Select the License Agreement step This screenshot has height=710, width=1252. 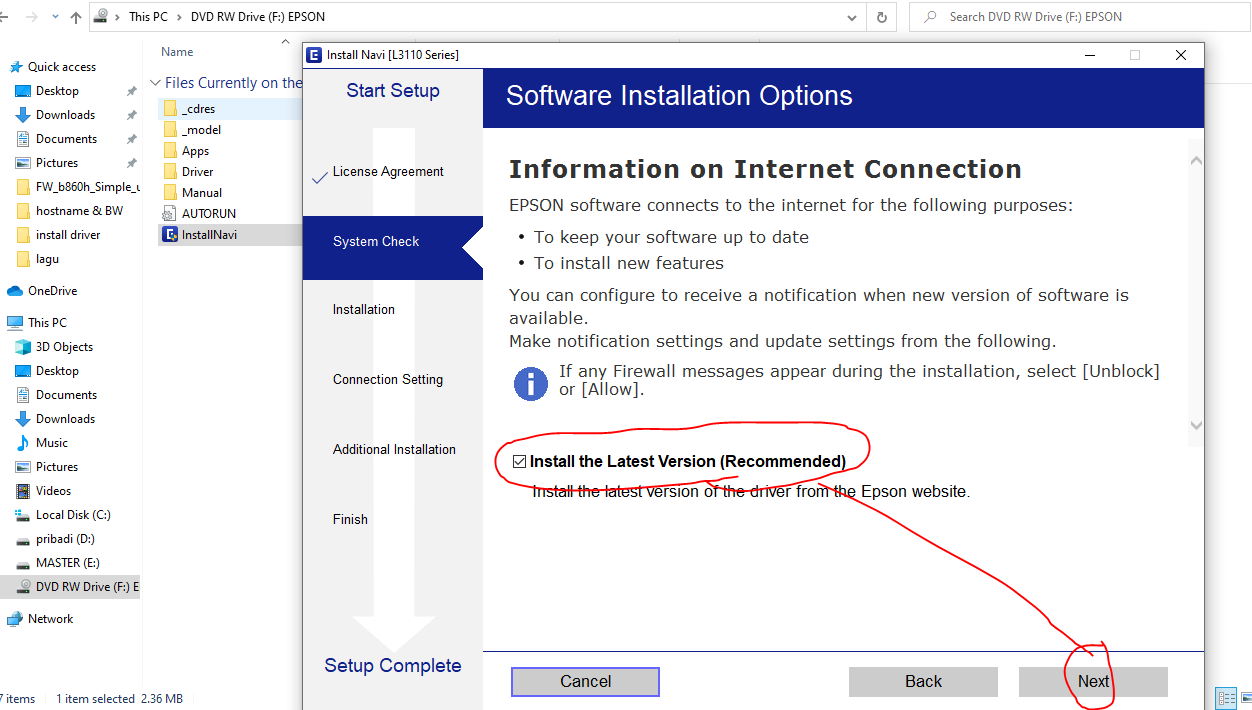coord(388,171)
